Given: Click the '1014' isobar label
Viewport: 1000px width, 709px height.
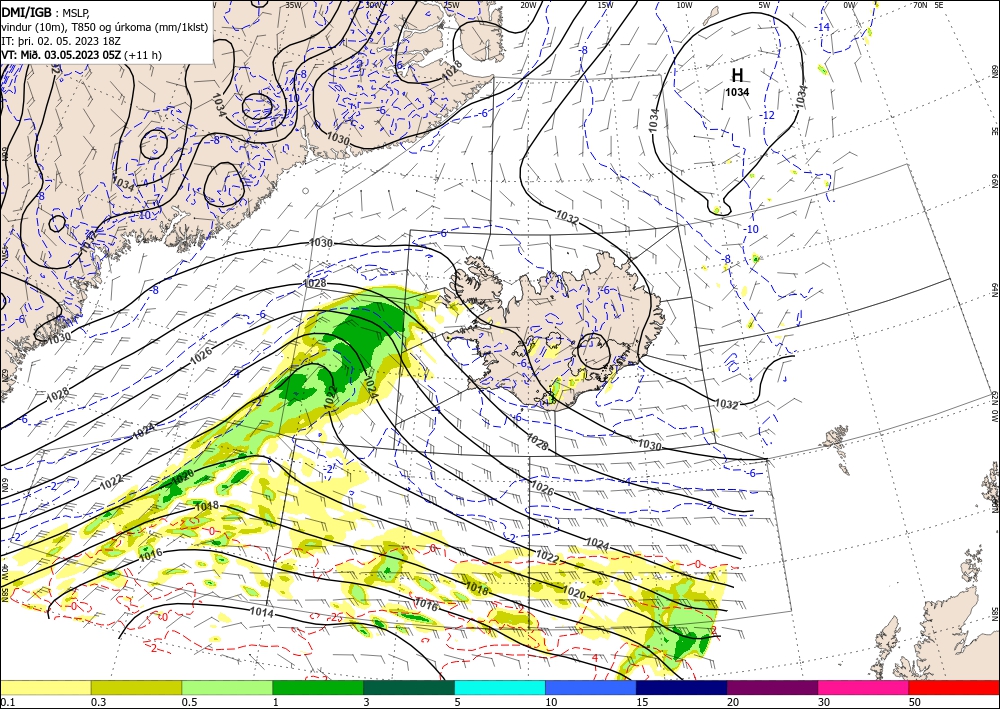Looking at the screenshot, I should pos(261,612).
